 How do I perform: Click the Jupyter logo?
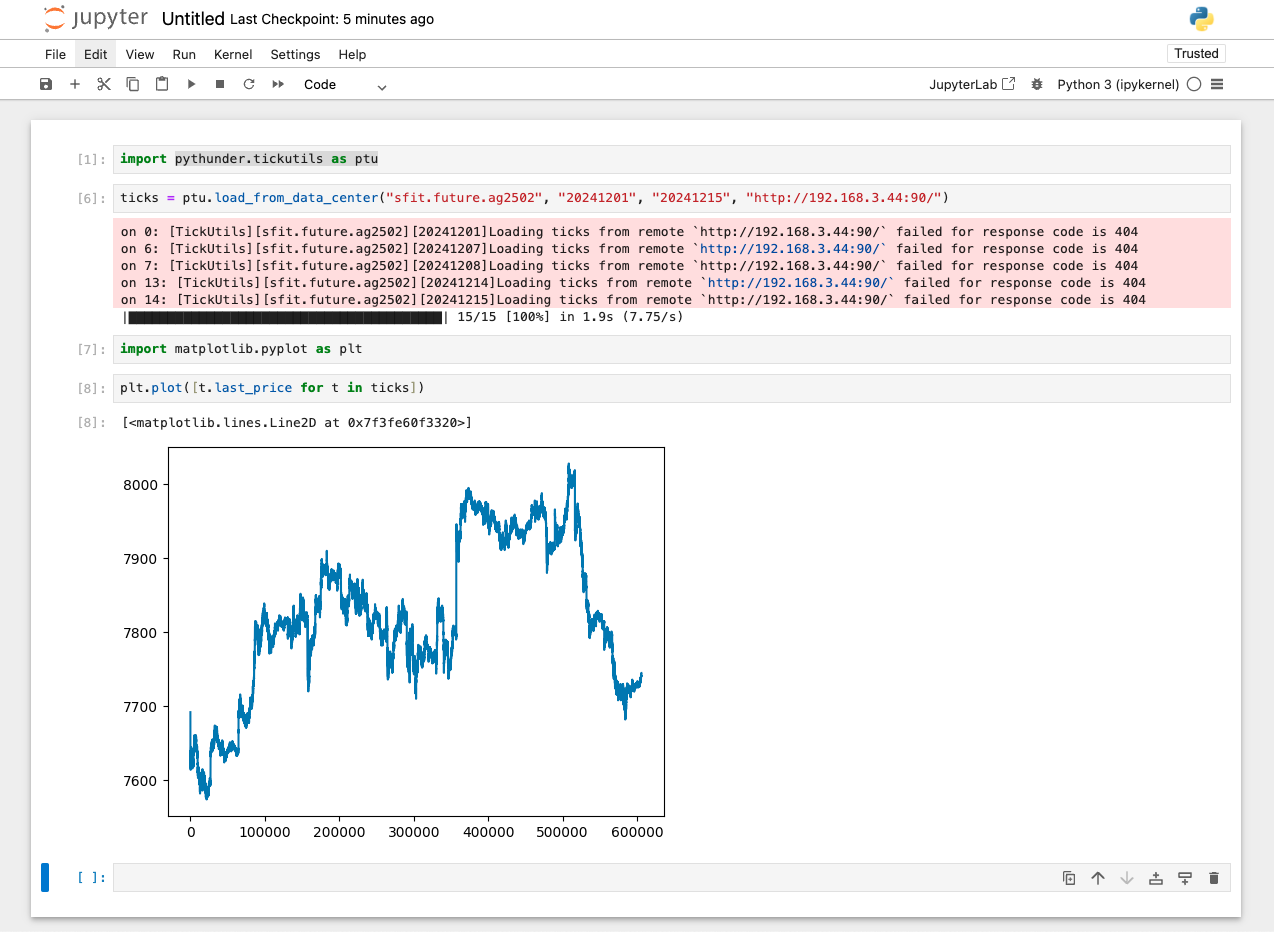96,19
